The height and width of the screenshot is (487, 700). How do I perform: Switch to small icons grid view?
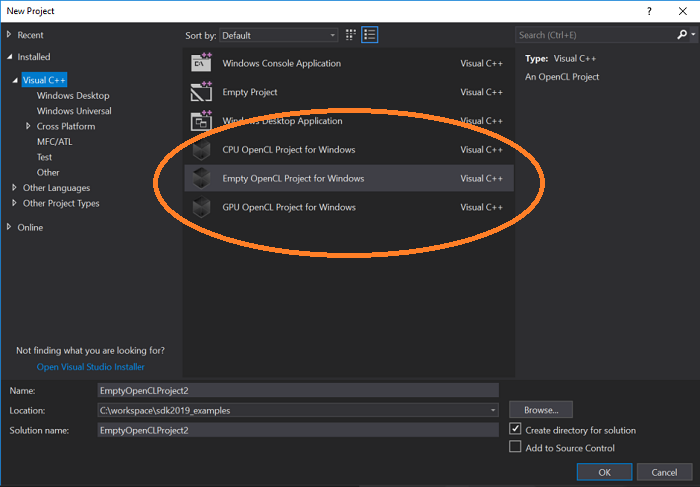click(x=351, y=35)
